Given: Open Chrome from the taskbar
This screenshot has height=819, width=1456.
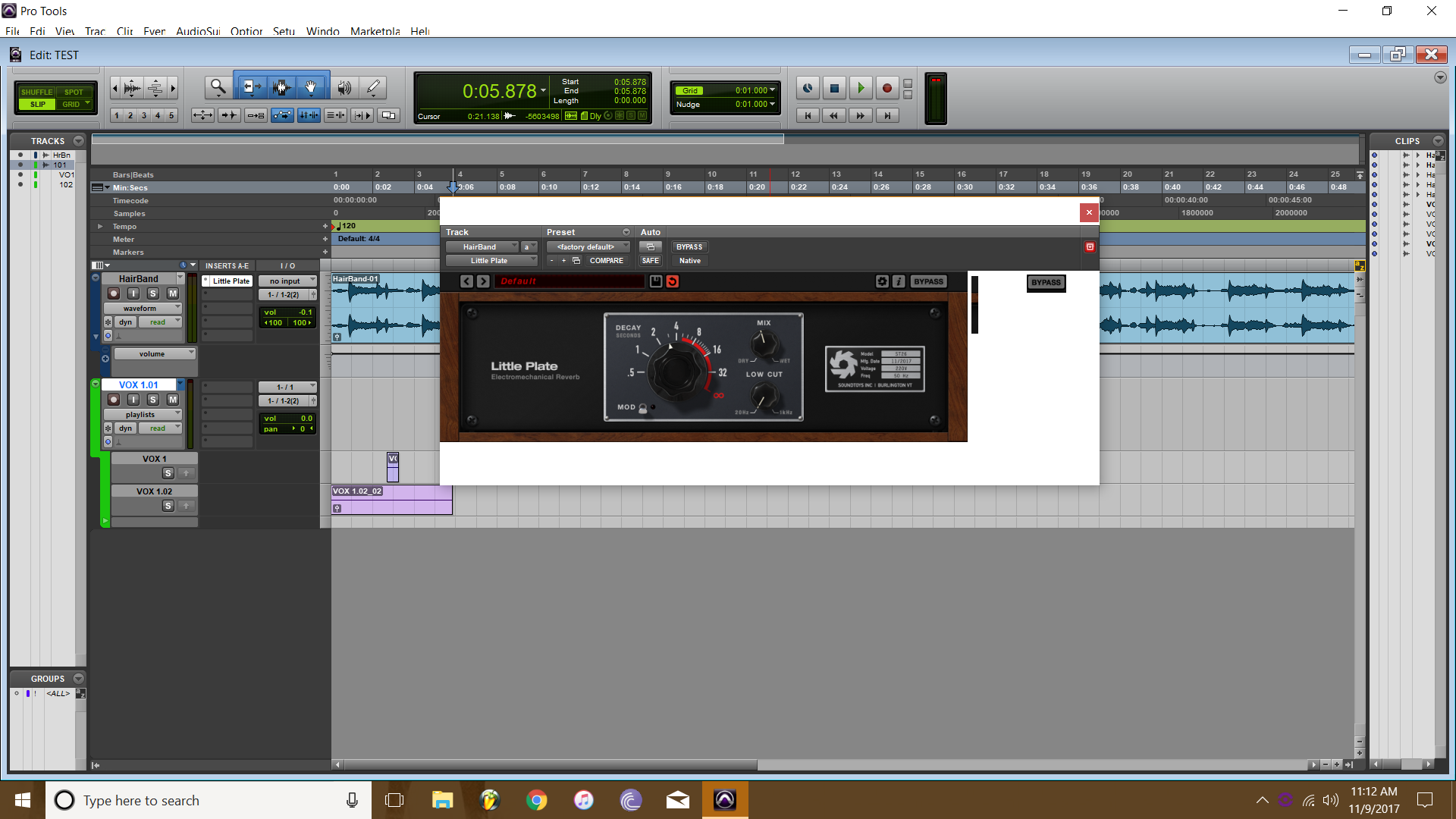Looking at the screenshot, I should 537,800.
